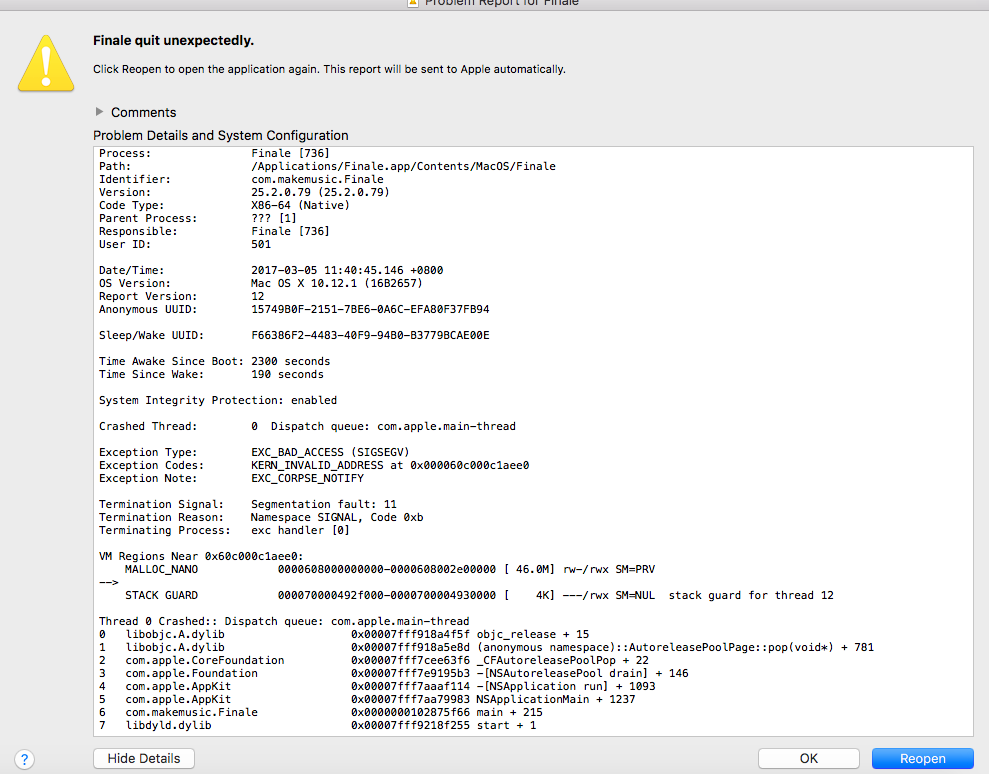Click the Hide Details button
Image resolution: width=989 pixels, height=774 pixels.
(143, 759)
